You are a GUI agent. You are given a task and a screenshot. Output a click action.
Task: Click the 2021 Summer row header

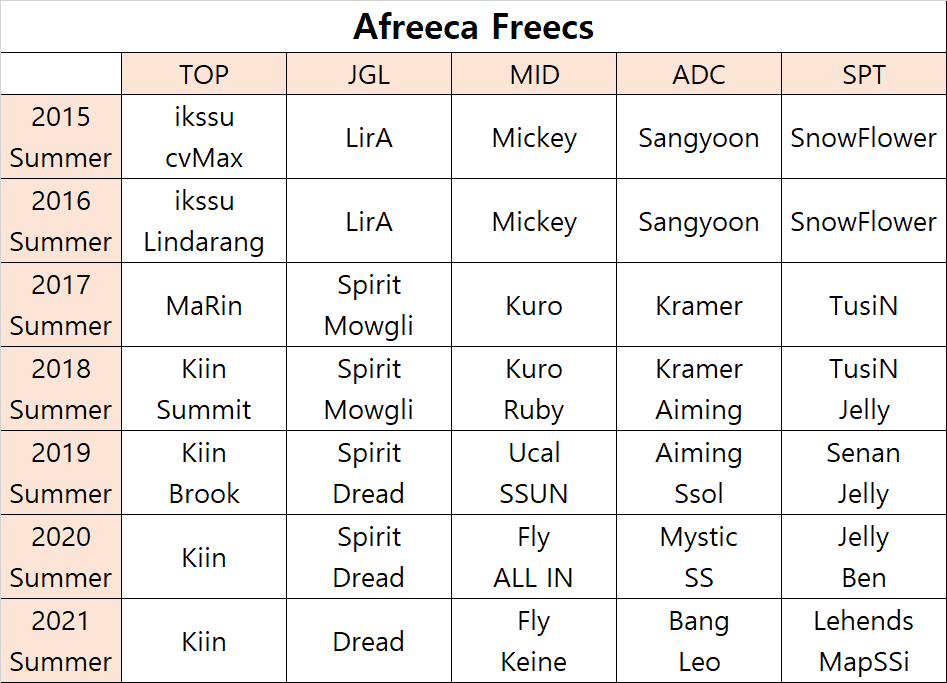(61, 641)
